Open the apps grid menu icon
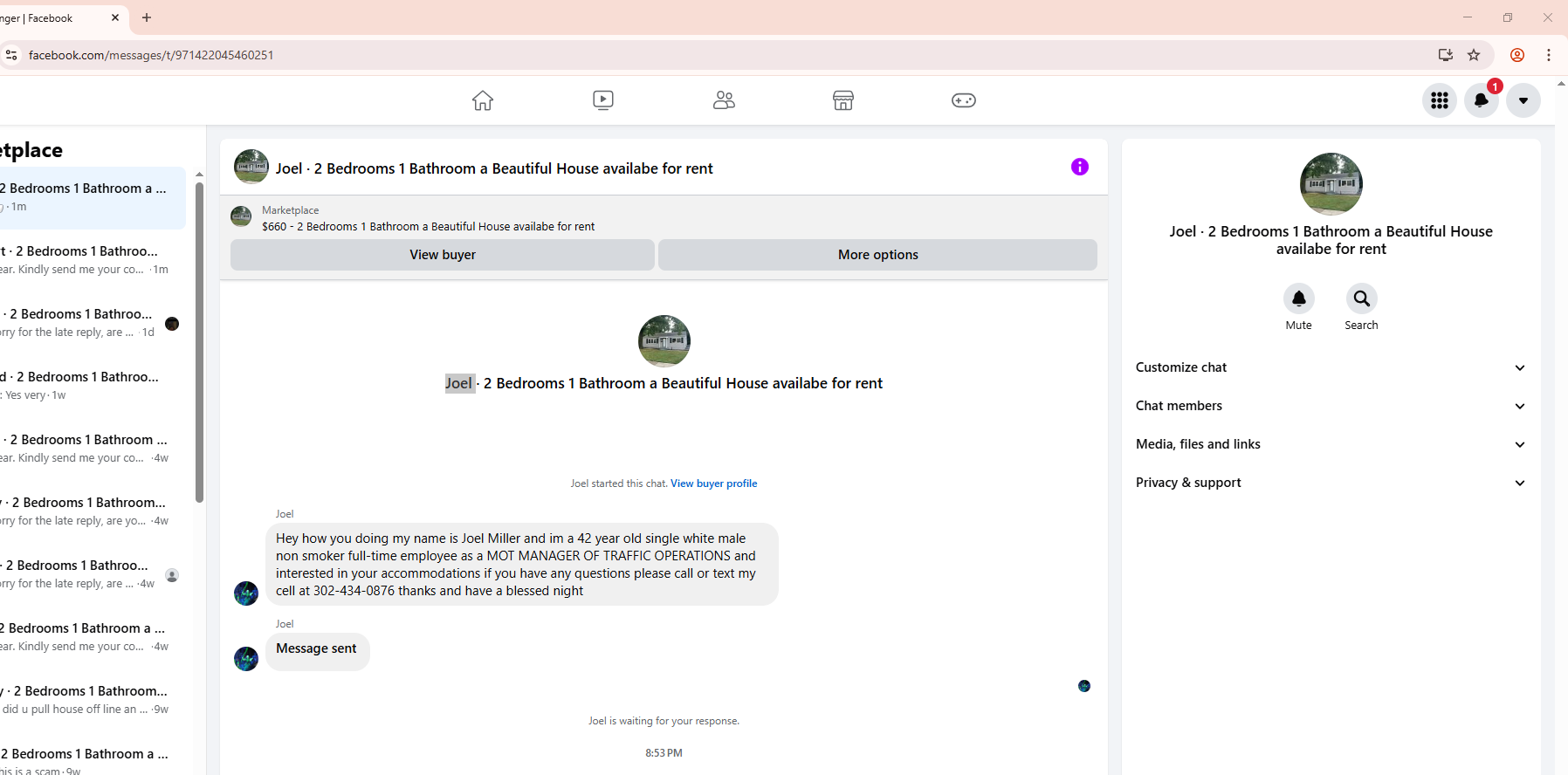The width and height of the screenshot is (1568, 775). (x=1440, y=100)
